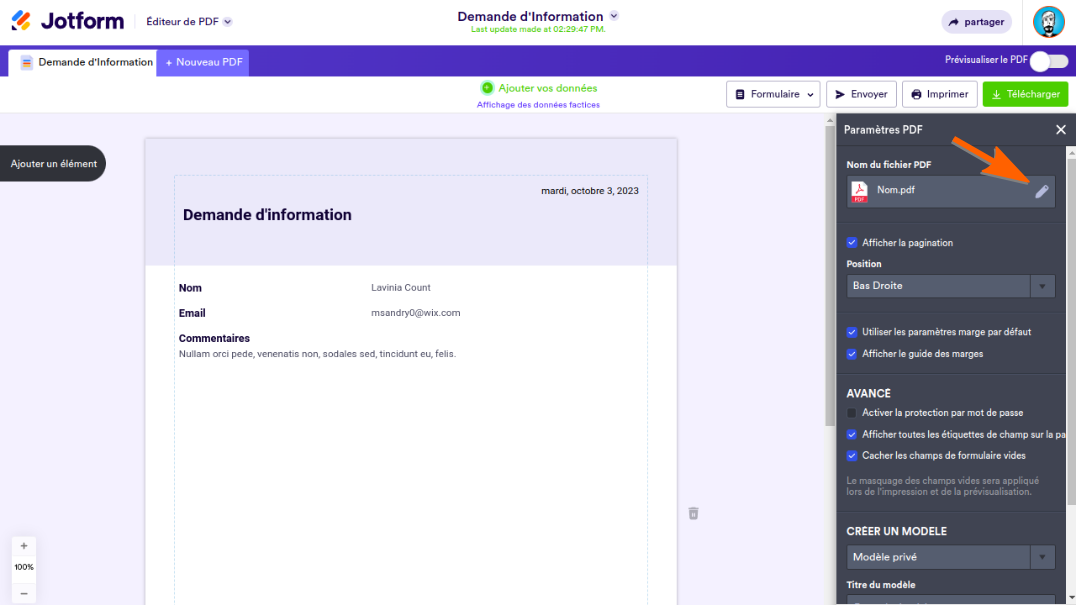Uncheck Afficher le guide des marges
This screenshot has height=605, width=1076.
pyautogui.click(x=852, y=354)
